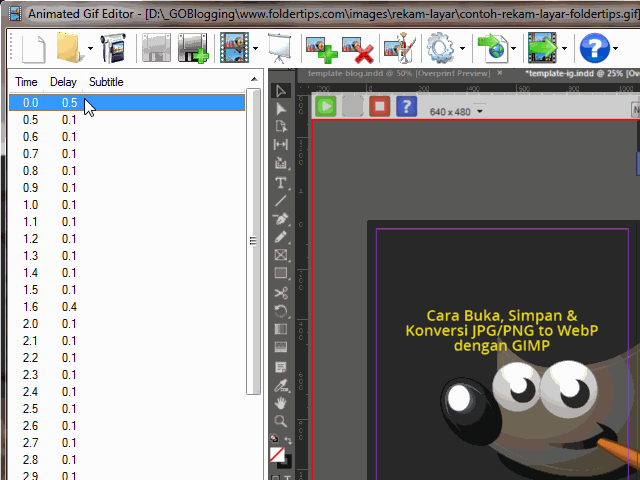
Task: Click Save As floppy with green plus
Action: coord(193,48)
